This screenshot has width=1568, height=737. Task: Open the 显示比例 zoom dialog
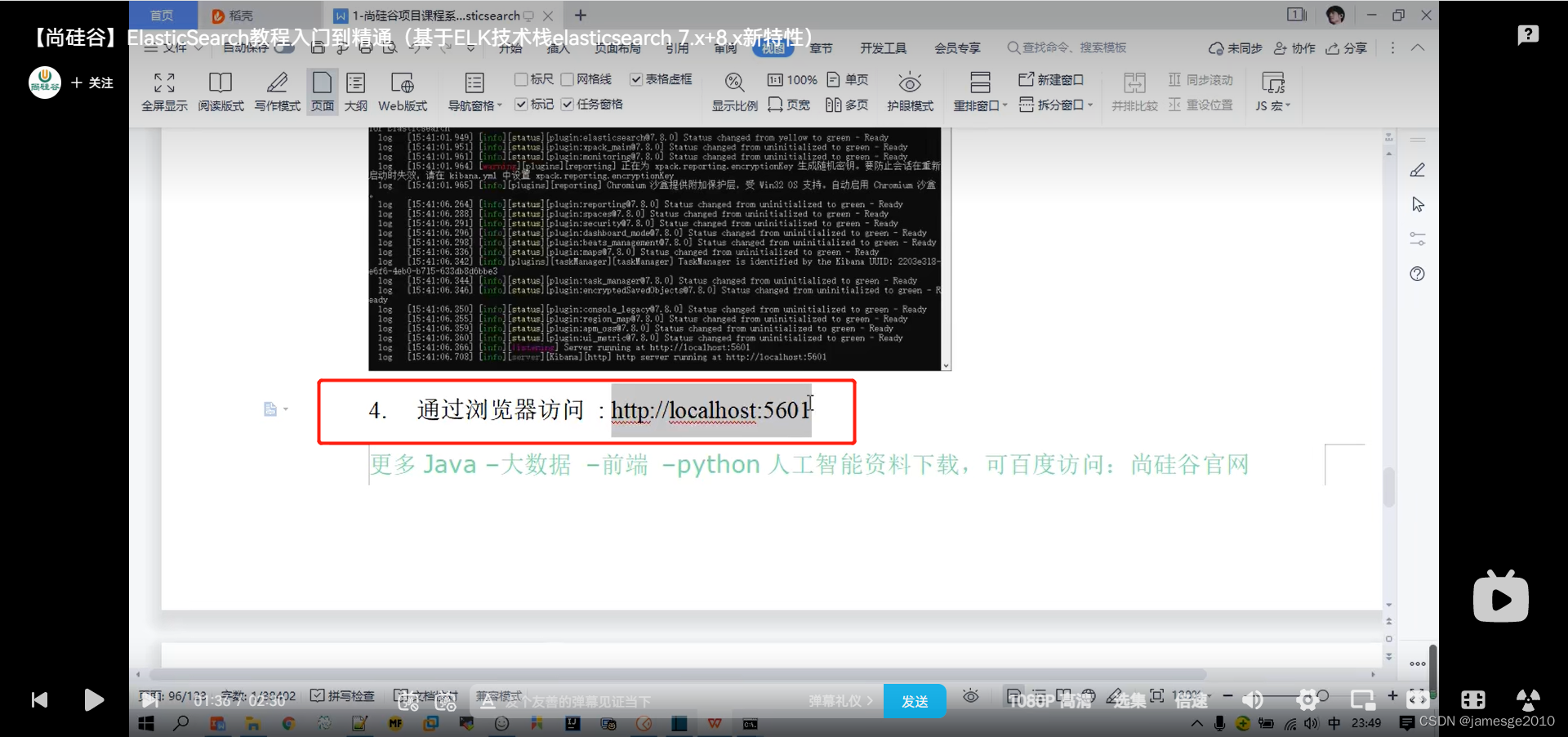point(734,91)
